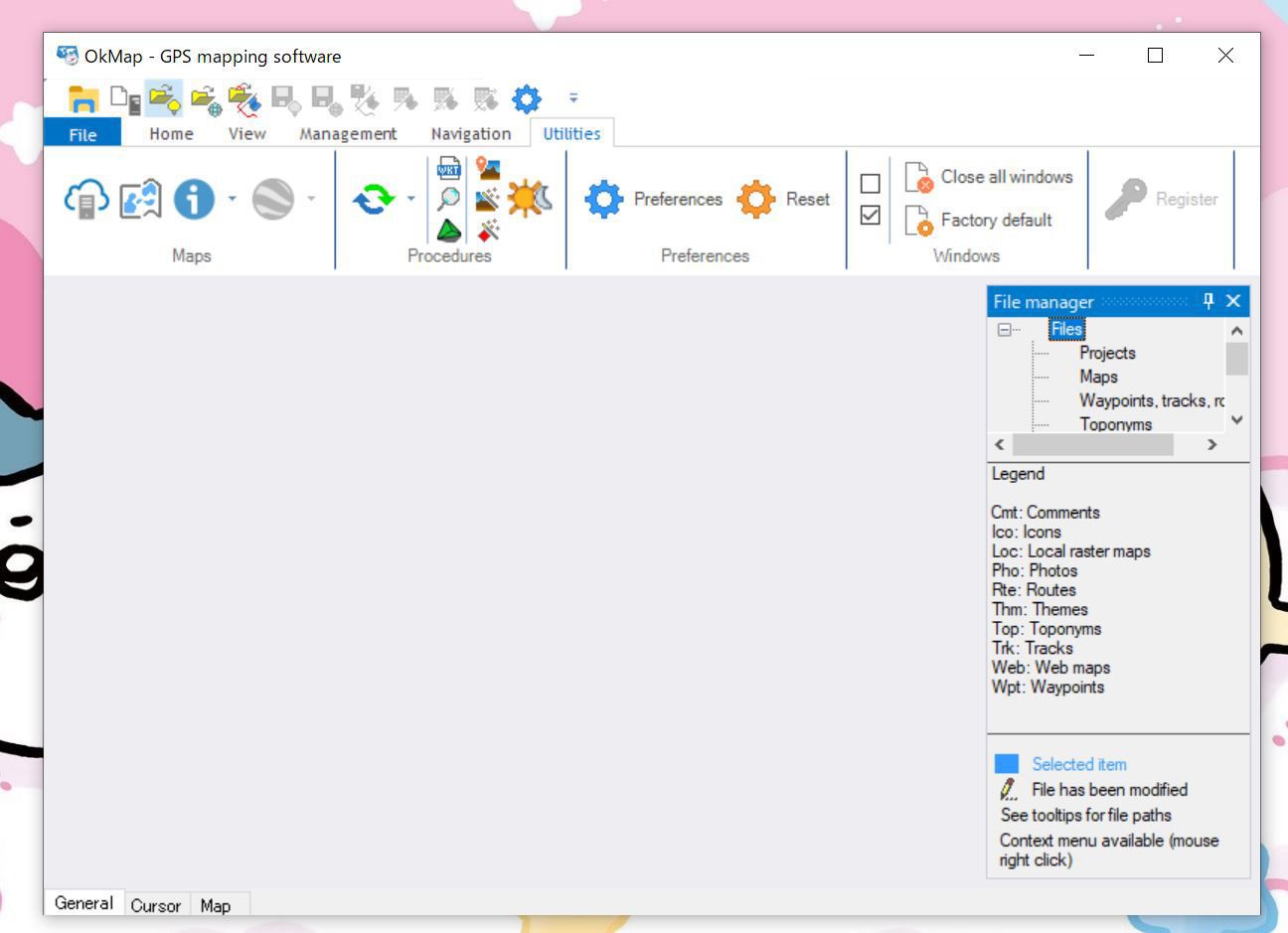
Task: Uncheck the lower checkbox in Windows group
Action: [870, 214]
